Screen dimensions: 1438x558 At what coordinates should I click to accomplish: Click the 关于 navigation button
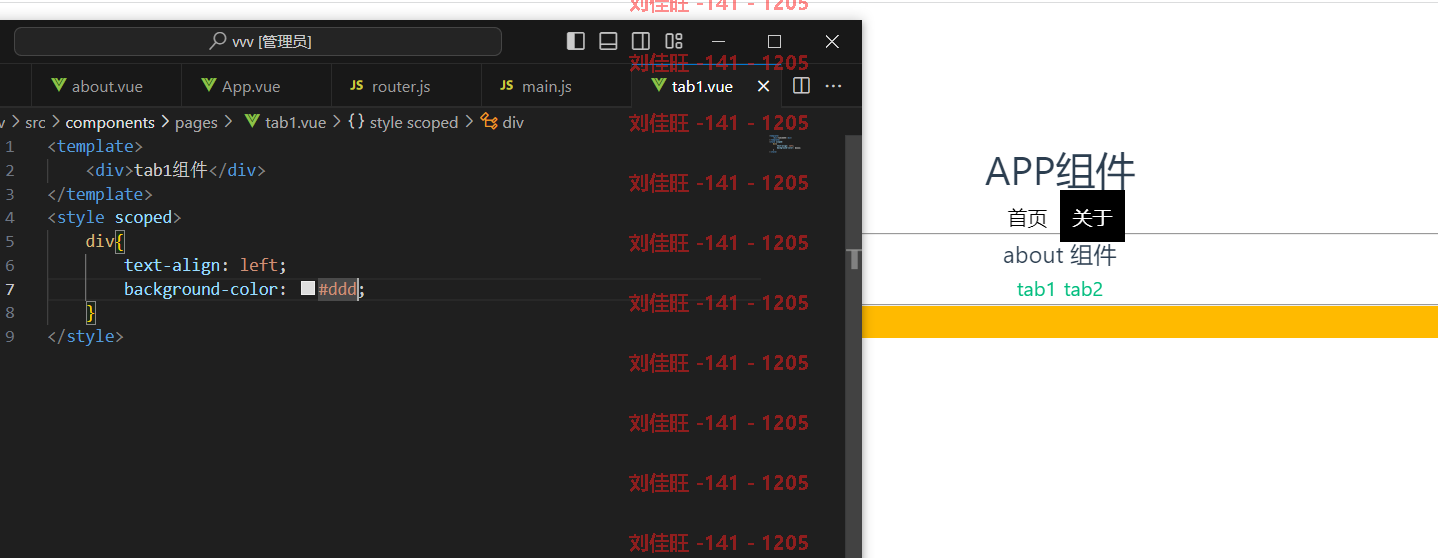(1092, 217)
